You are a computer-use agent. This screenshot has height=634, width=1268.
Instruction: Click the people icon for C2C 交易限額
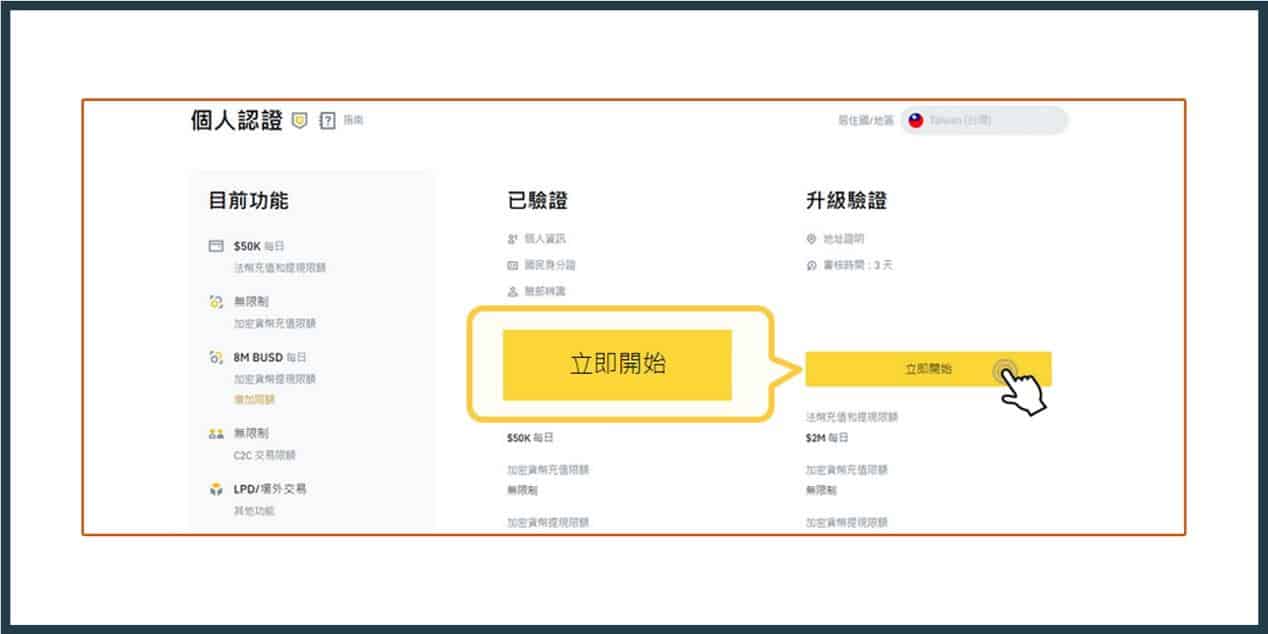[x=216, y=432]
